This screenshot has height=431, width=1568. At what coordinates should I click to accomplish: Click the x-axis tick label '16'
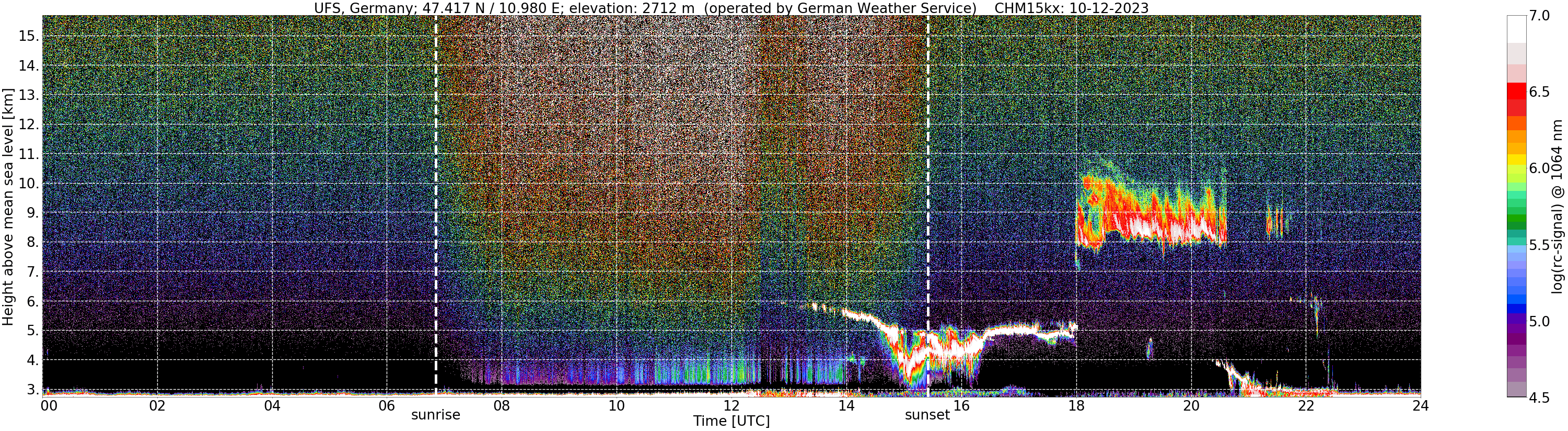(x=961, y=405)
